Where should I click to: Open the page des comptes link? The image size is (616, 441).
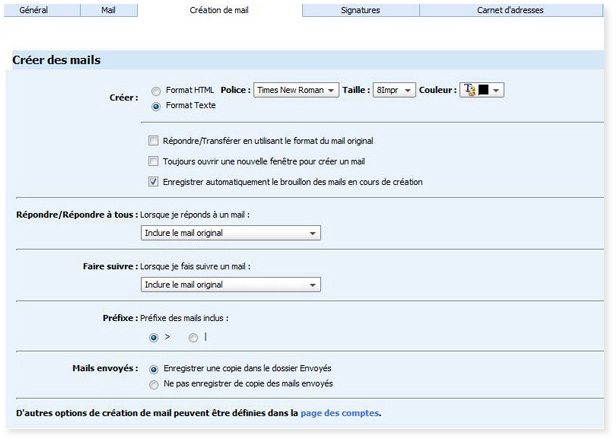[340, 413]
